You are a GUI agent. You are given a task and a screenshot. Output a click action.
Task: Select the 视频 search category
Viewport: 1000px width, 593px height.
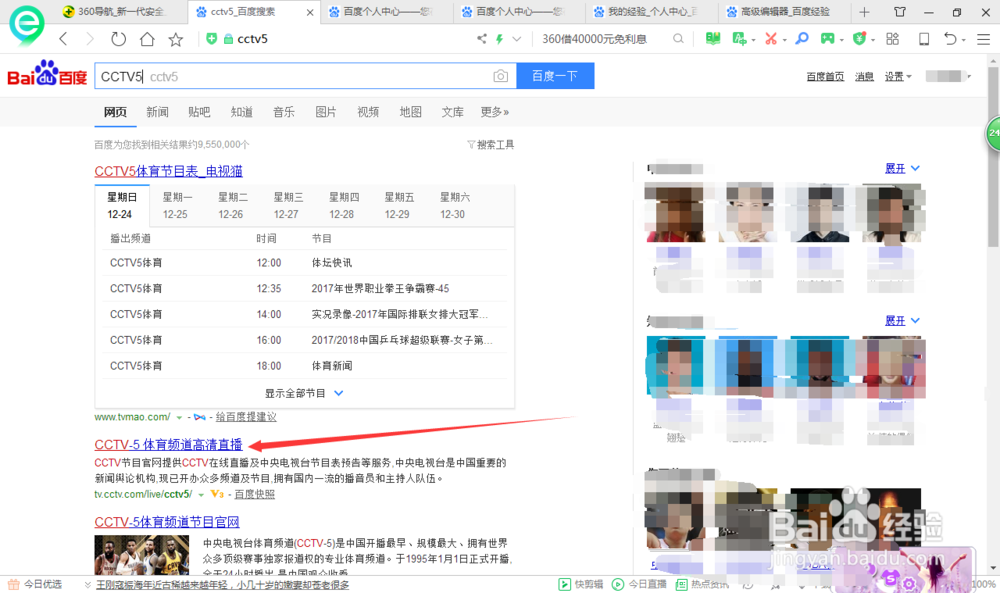(x=368, y=112)
